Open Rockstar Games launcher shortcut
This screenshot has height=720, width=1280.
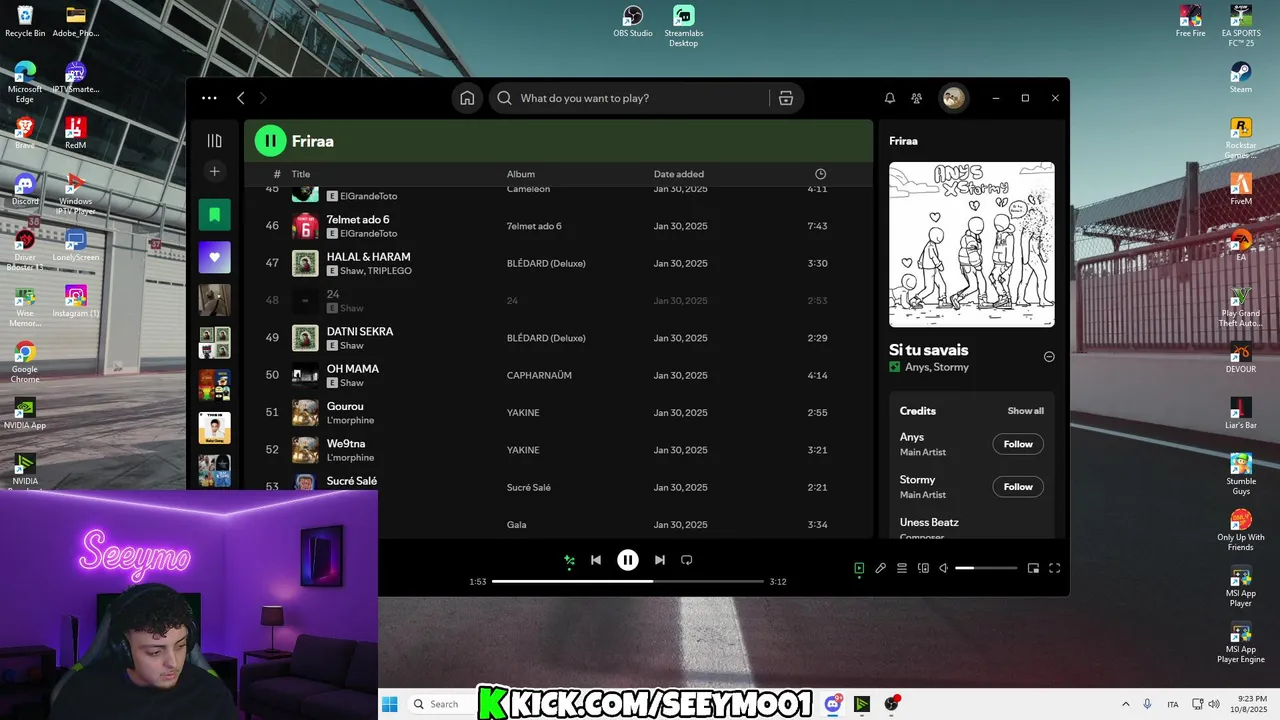pos(1241,138)
